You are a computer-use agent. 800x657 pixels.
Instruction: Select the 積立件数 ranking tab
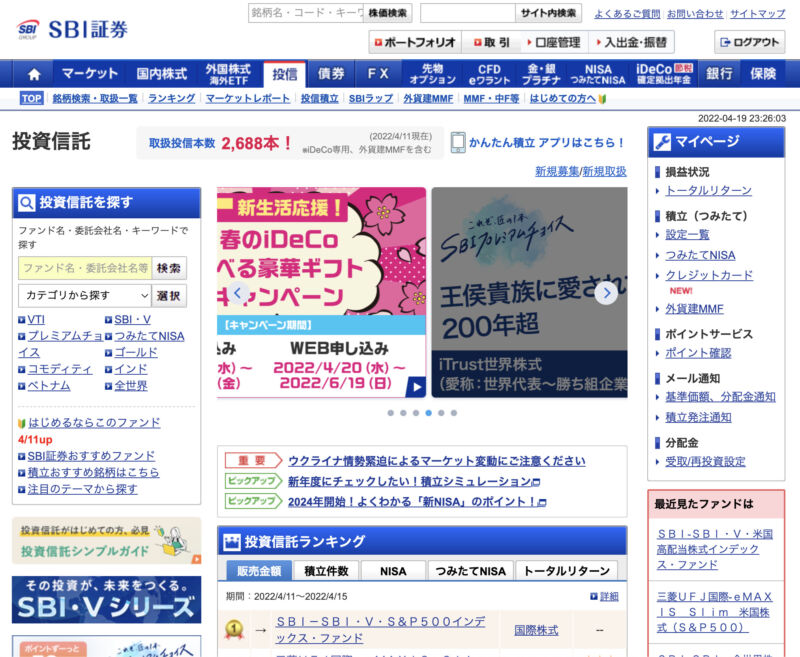click(x=327, y=571)
